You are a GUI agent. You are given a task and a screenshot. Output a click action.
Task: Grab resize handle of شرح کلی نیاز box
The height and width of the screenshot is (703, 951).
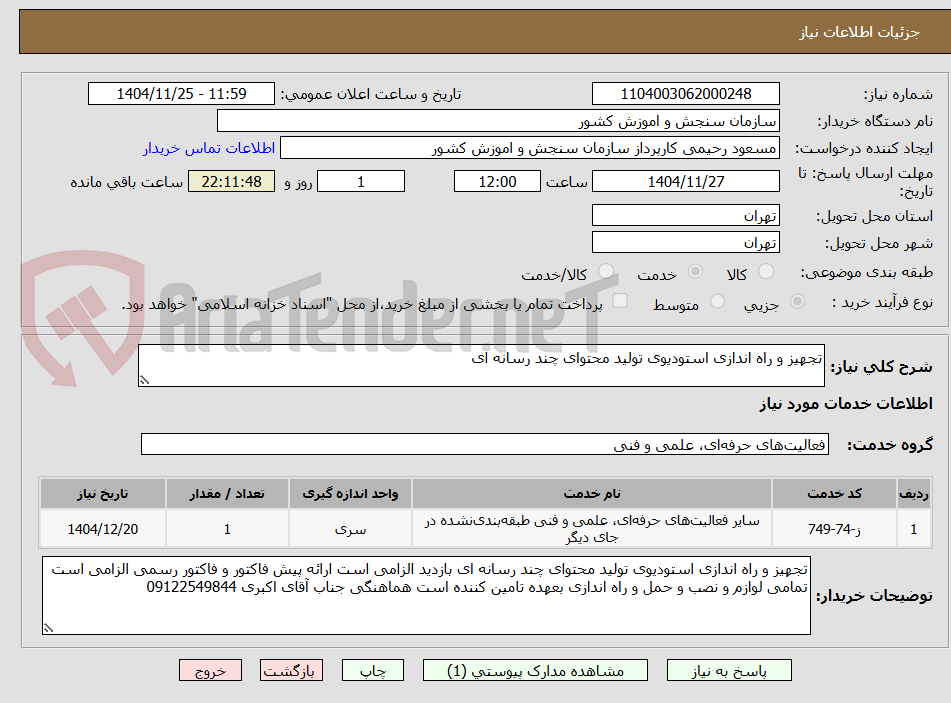coord(144,380)
